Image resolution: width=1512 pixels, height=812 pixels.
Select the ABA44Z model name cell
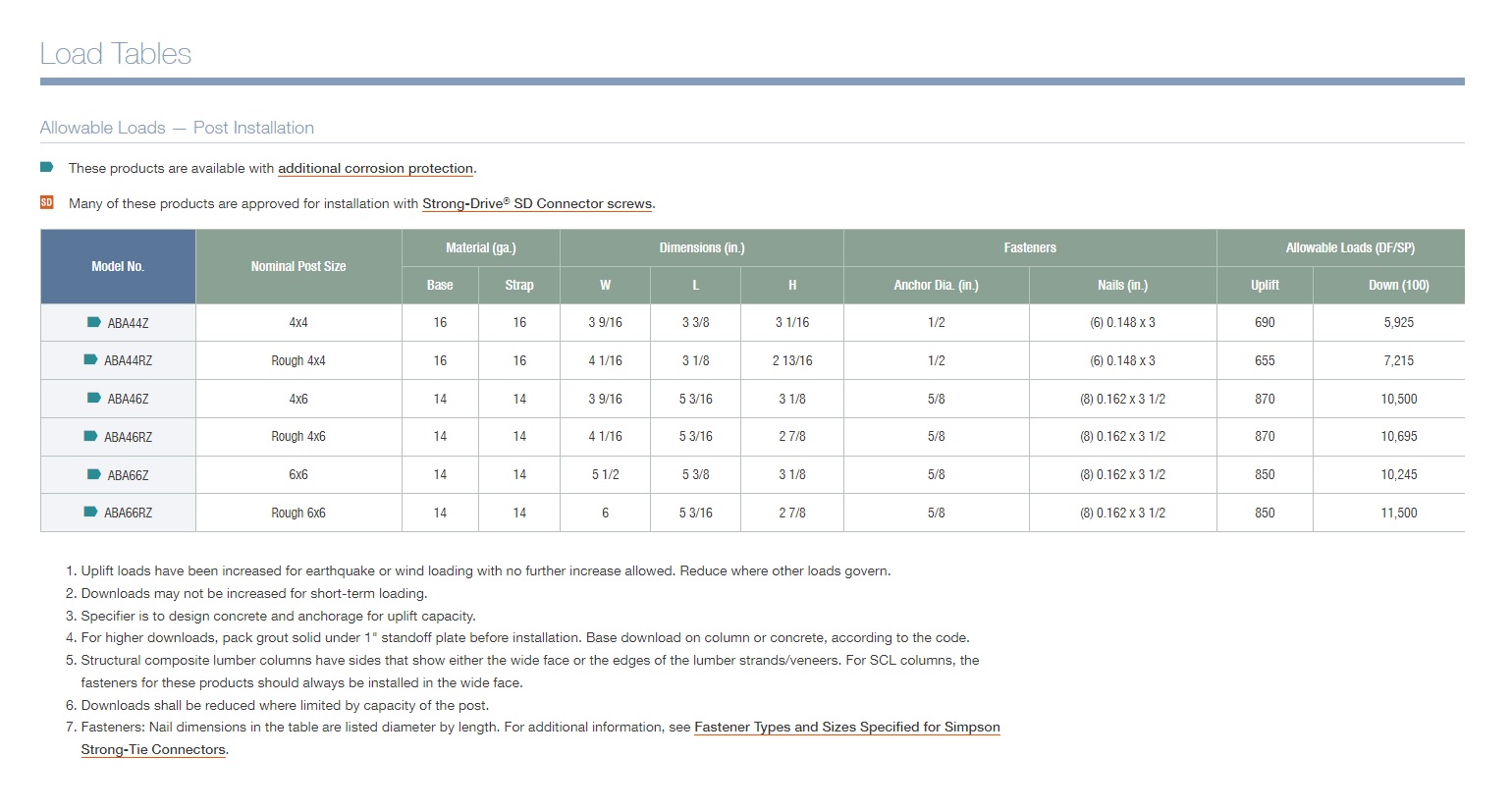(129, 323)
